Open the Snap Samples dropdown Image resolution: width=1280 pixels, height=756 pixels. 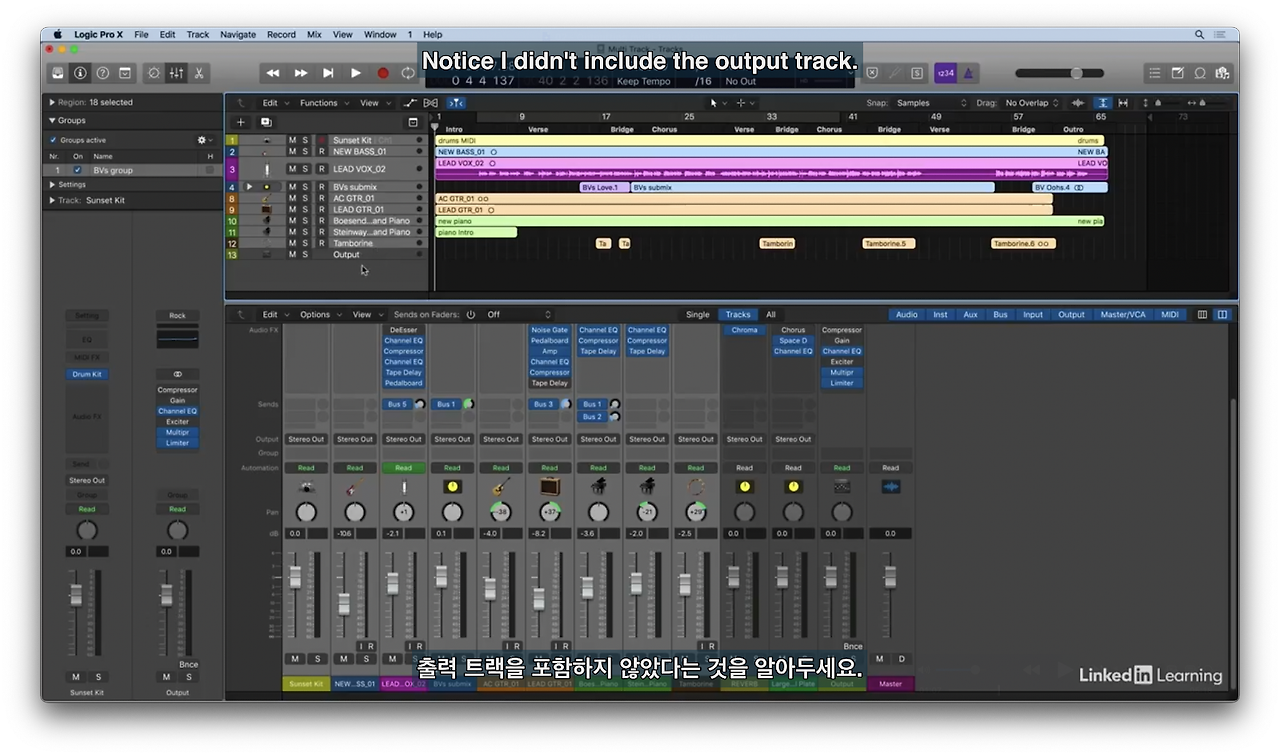point(932,103)
